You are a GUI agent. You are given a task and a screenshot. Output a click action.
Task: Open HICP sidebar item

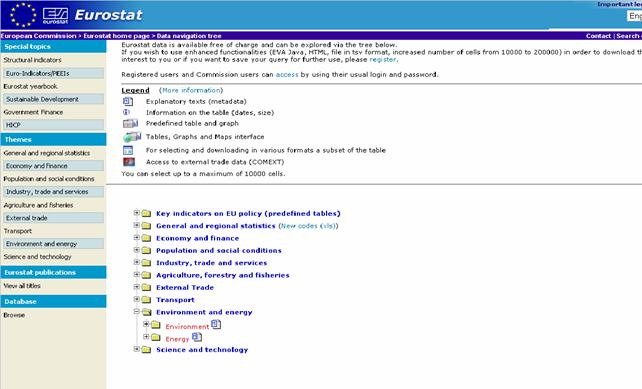point(54,125)
